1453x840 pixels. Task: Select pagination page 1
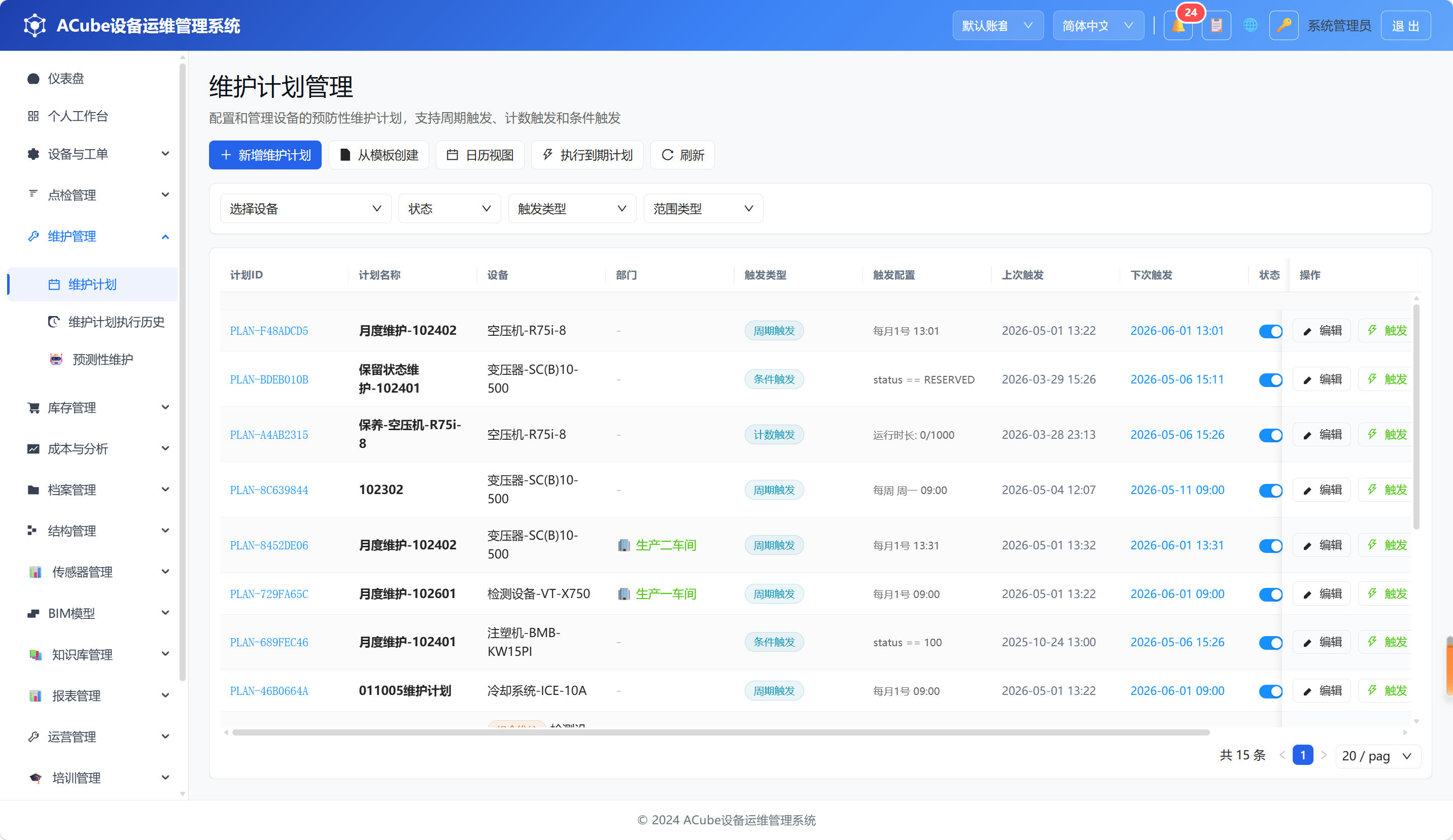click(1302, 755)
